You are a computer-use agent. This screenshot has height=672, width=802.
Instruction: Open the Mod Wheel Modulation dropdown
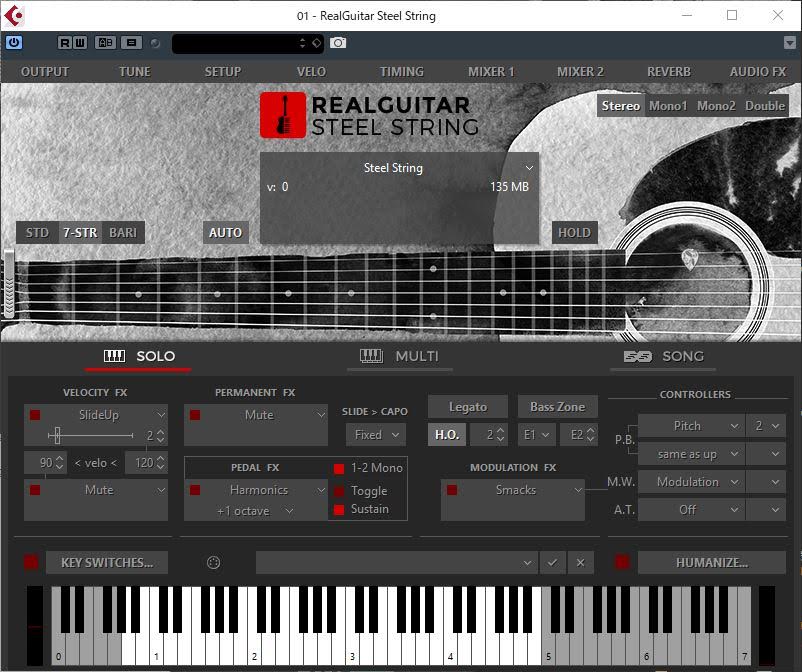tap(690, 482)
